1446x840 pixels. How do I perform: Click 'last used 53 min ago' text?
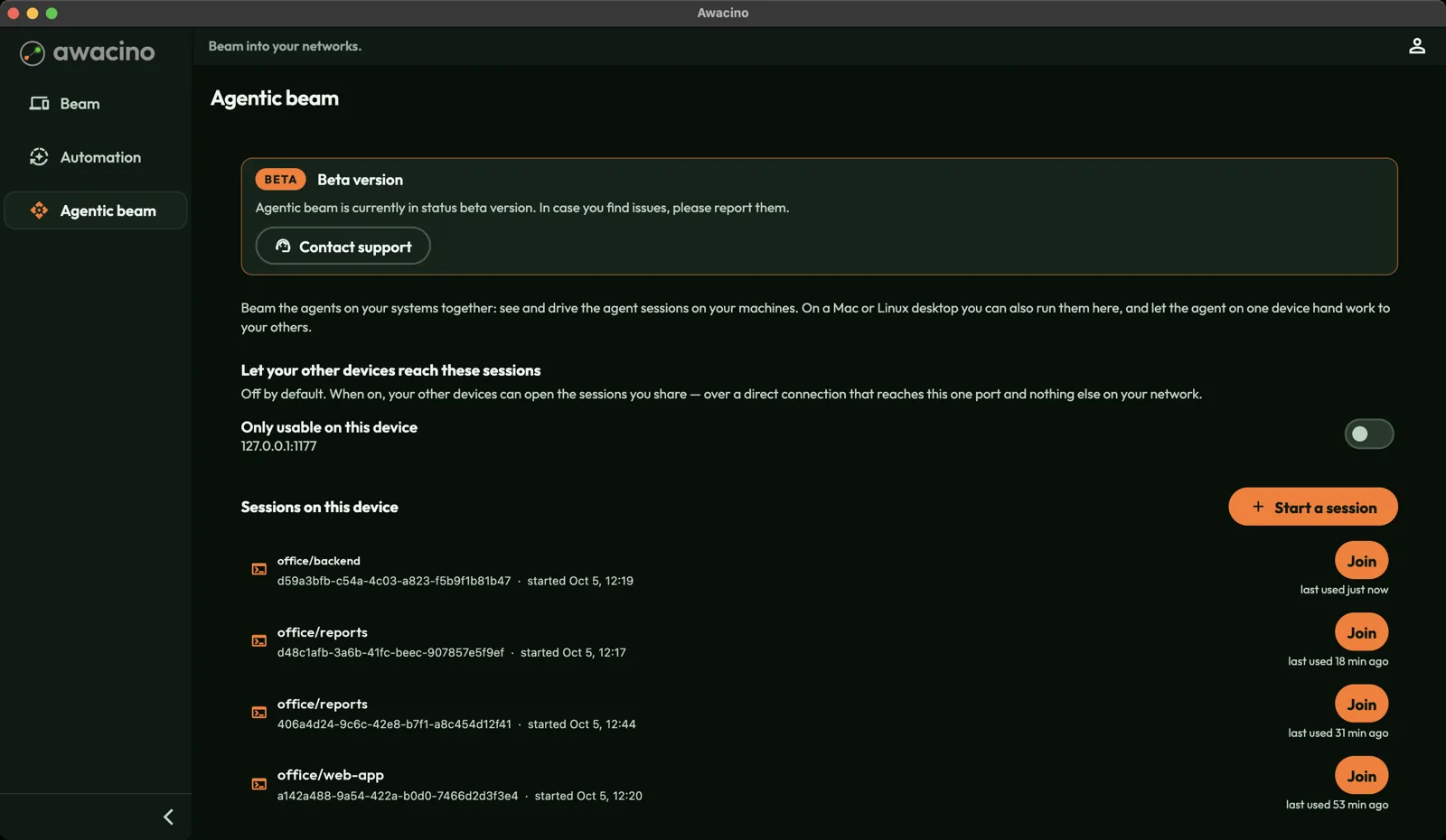coord(1337,805)
